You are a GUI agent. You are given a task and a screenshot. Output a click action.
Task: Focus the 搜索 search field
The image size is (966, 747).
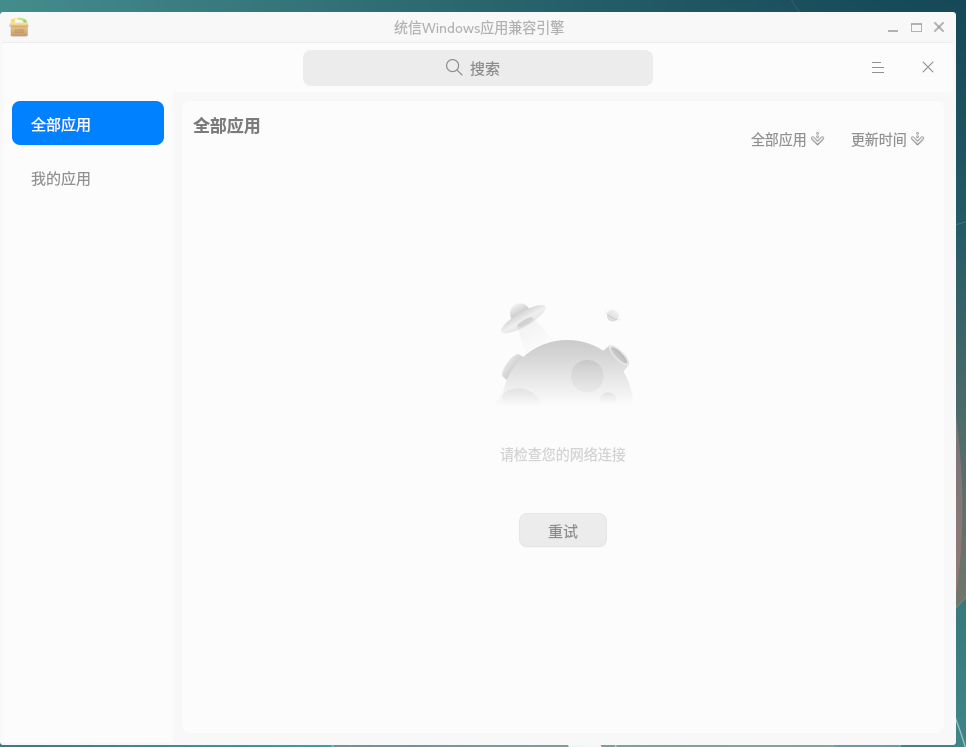477,68
